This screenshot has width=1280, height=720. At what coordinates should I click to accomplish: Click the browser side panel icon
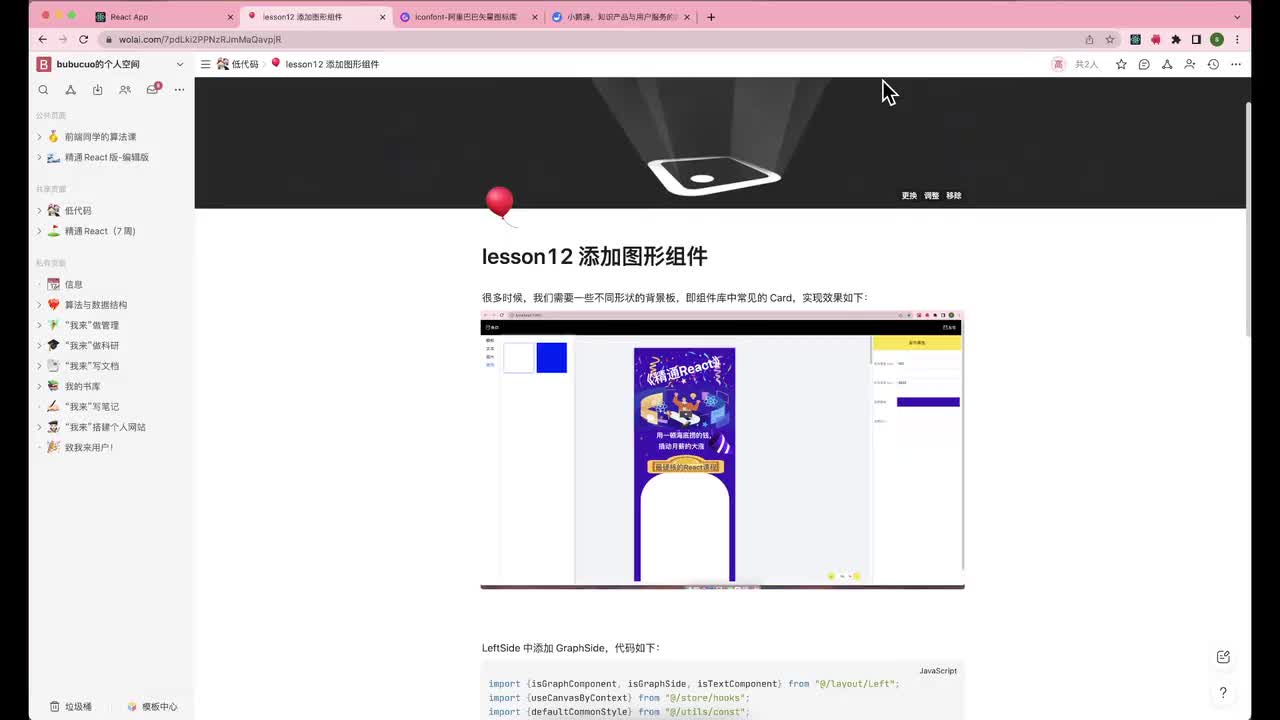point(1196,39)
